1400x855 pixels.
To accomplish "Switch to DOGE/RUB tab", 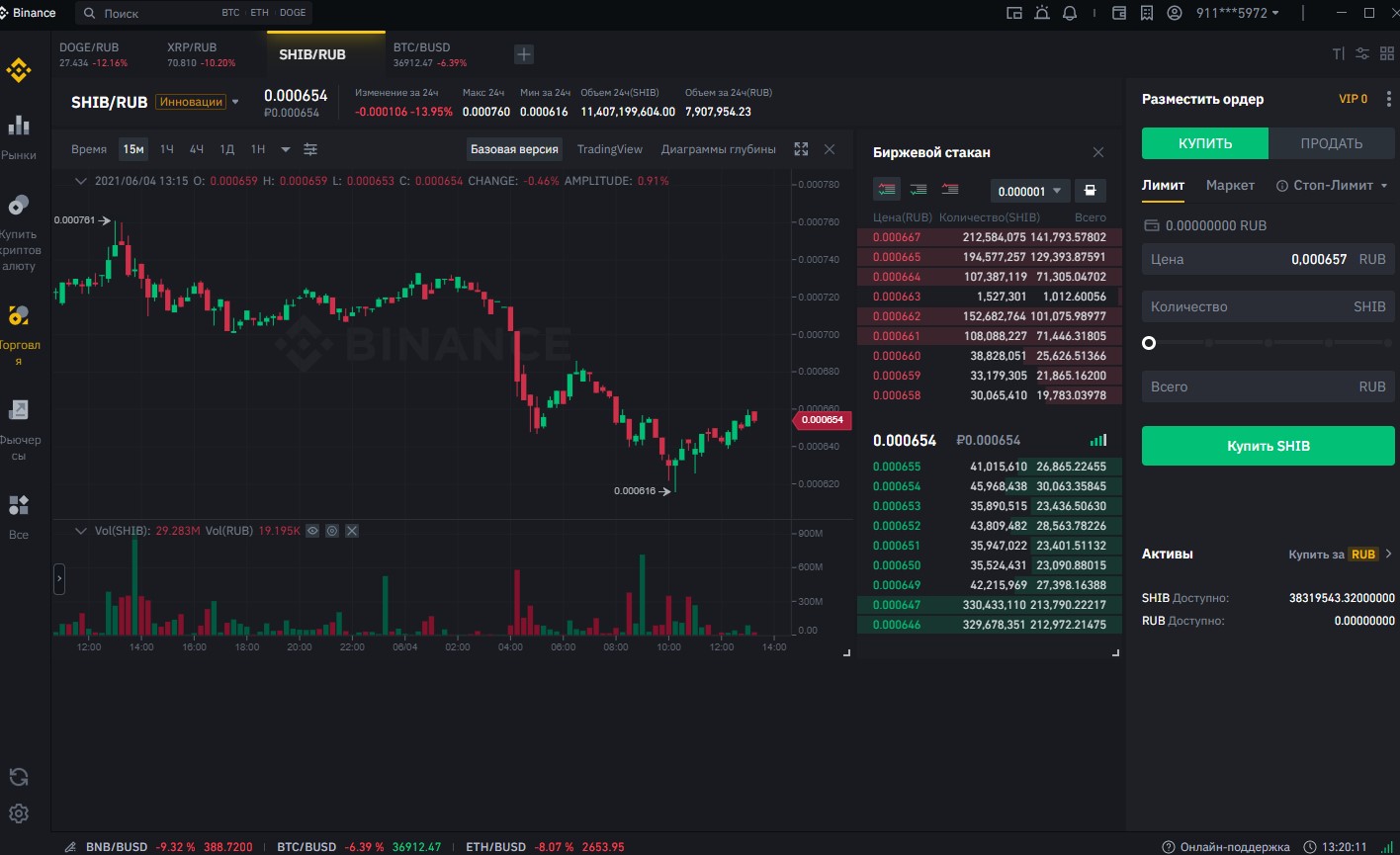I will coord(94,54).
